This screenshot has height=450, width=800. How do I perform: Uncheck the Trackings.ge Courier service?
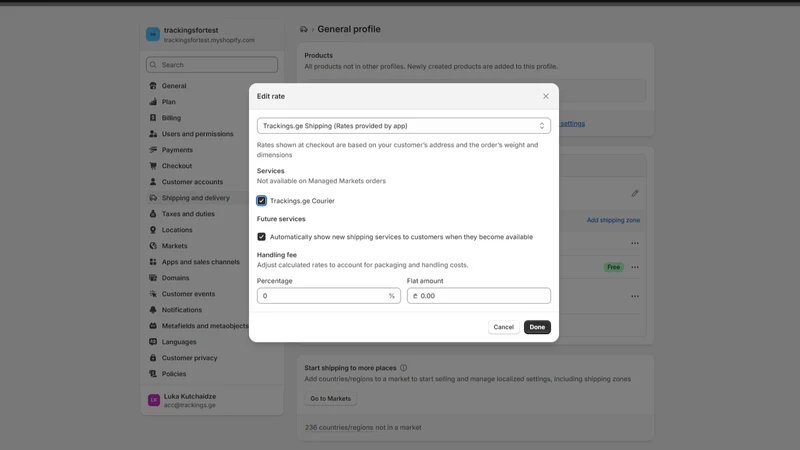[x=261, y=201]
